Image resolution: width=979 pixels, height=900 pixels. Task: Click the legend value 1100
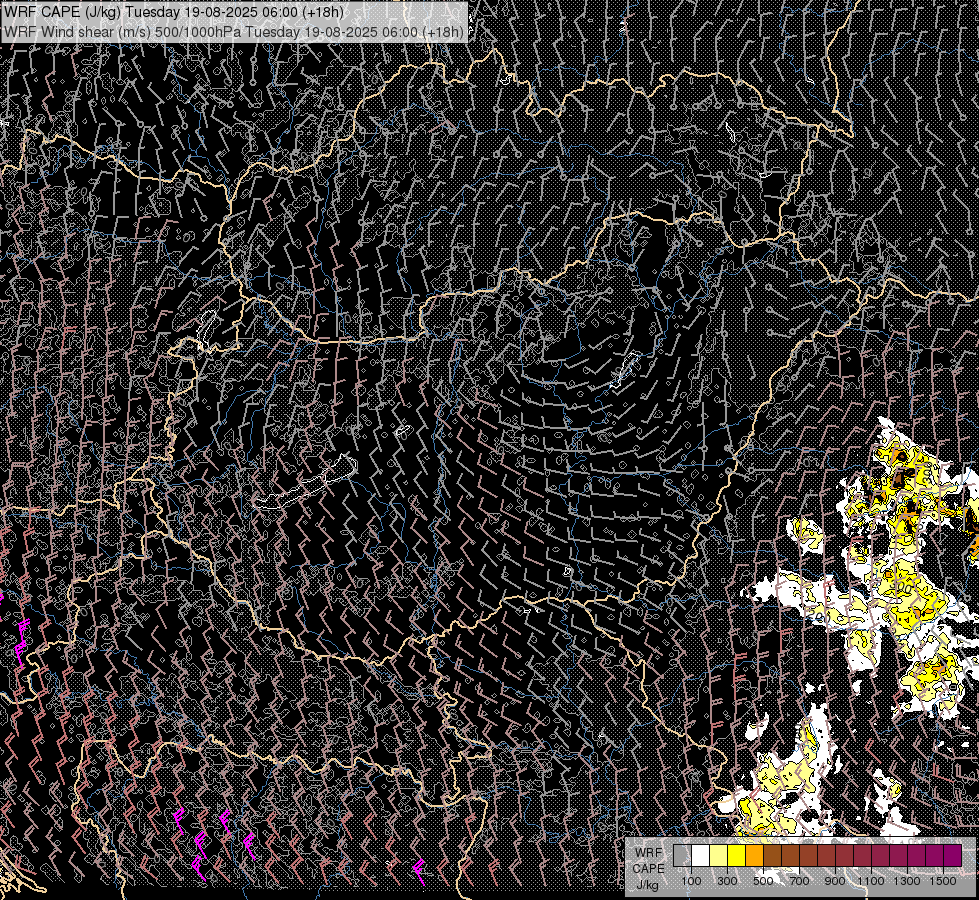pos(871,881)
